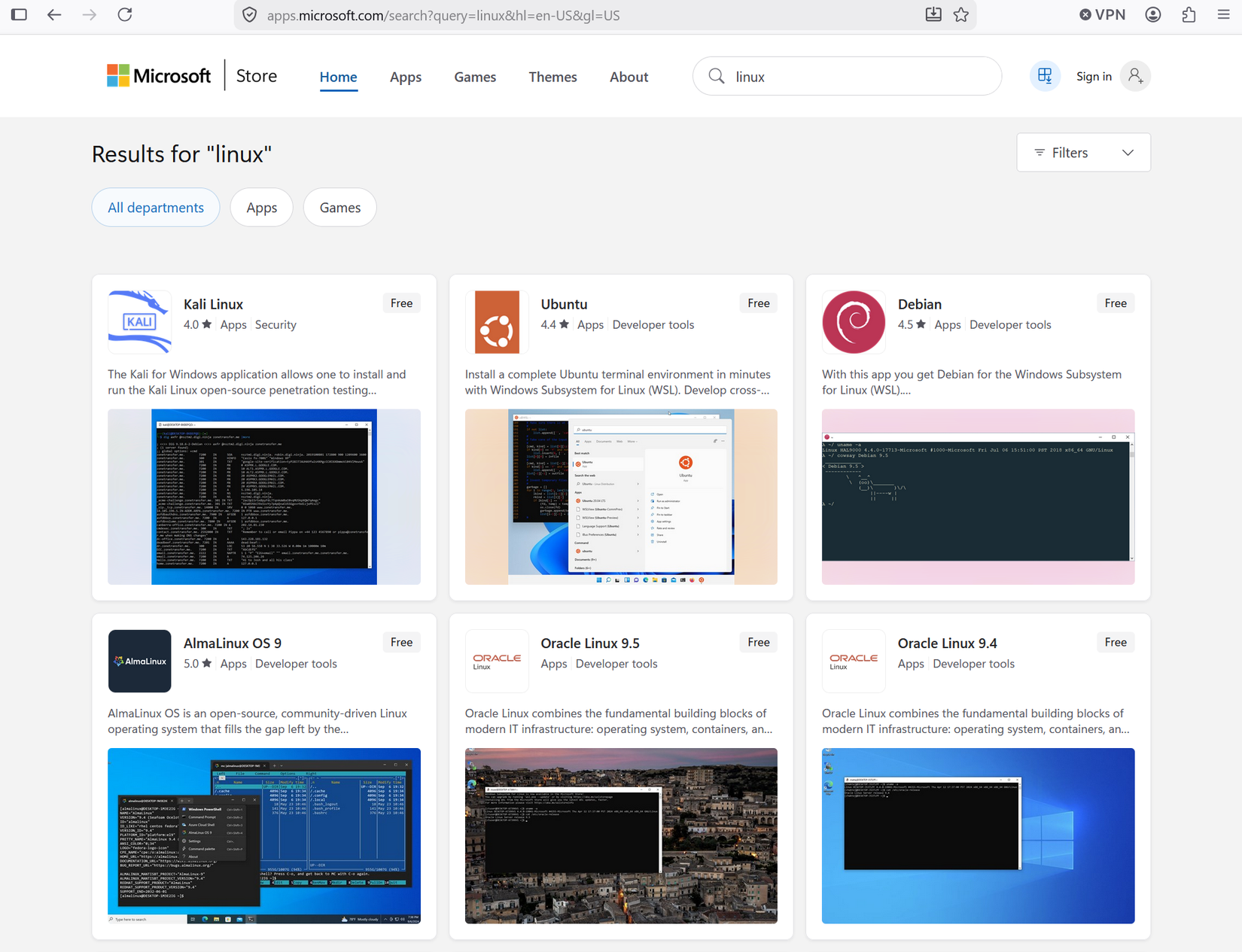Click the AlmaLinux OS 9 title text
The height and width of the screenshot is (952, 1242).
point(233,643)
